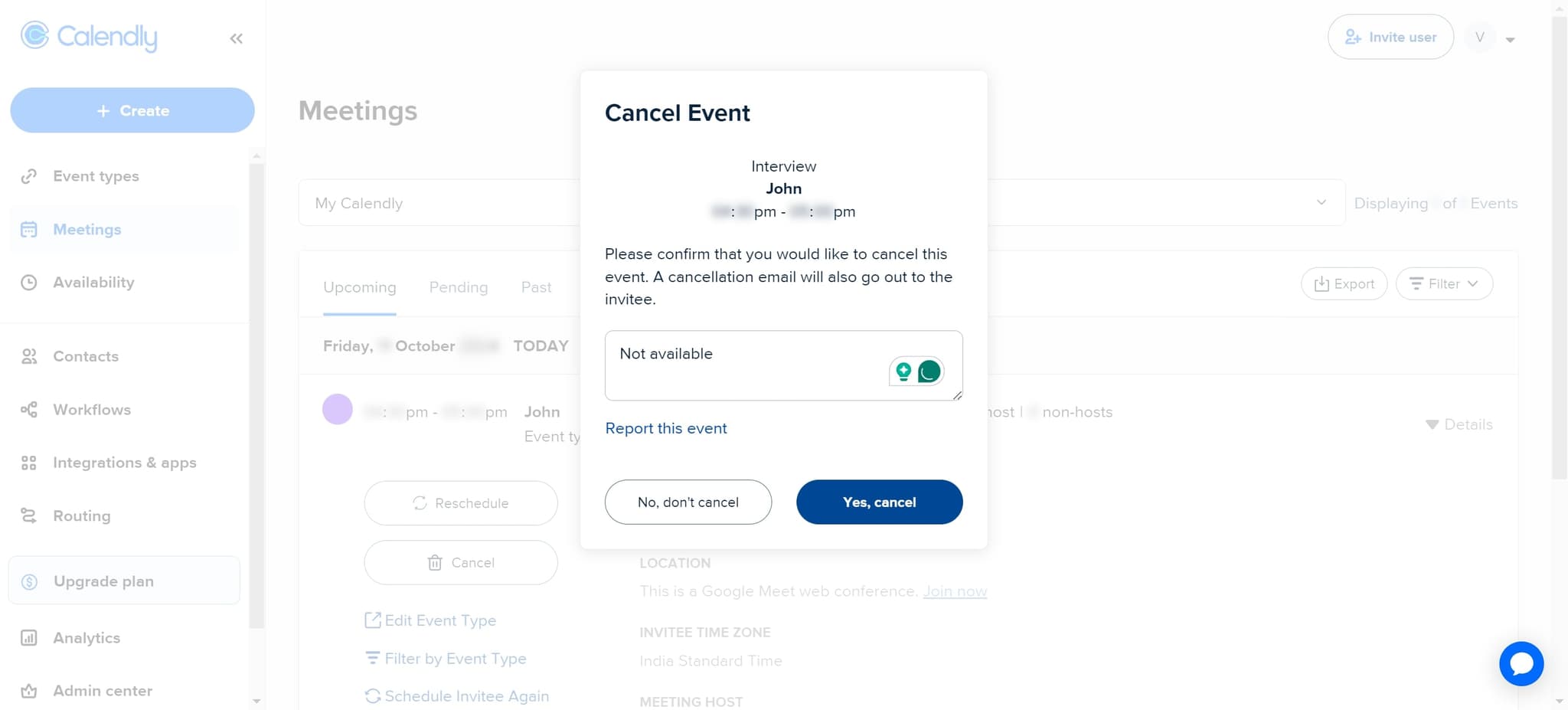Open the Report this event link
This screenshot has width=1568, height=710.
pyautogui.click(x=665, y=427)
